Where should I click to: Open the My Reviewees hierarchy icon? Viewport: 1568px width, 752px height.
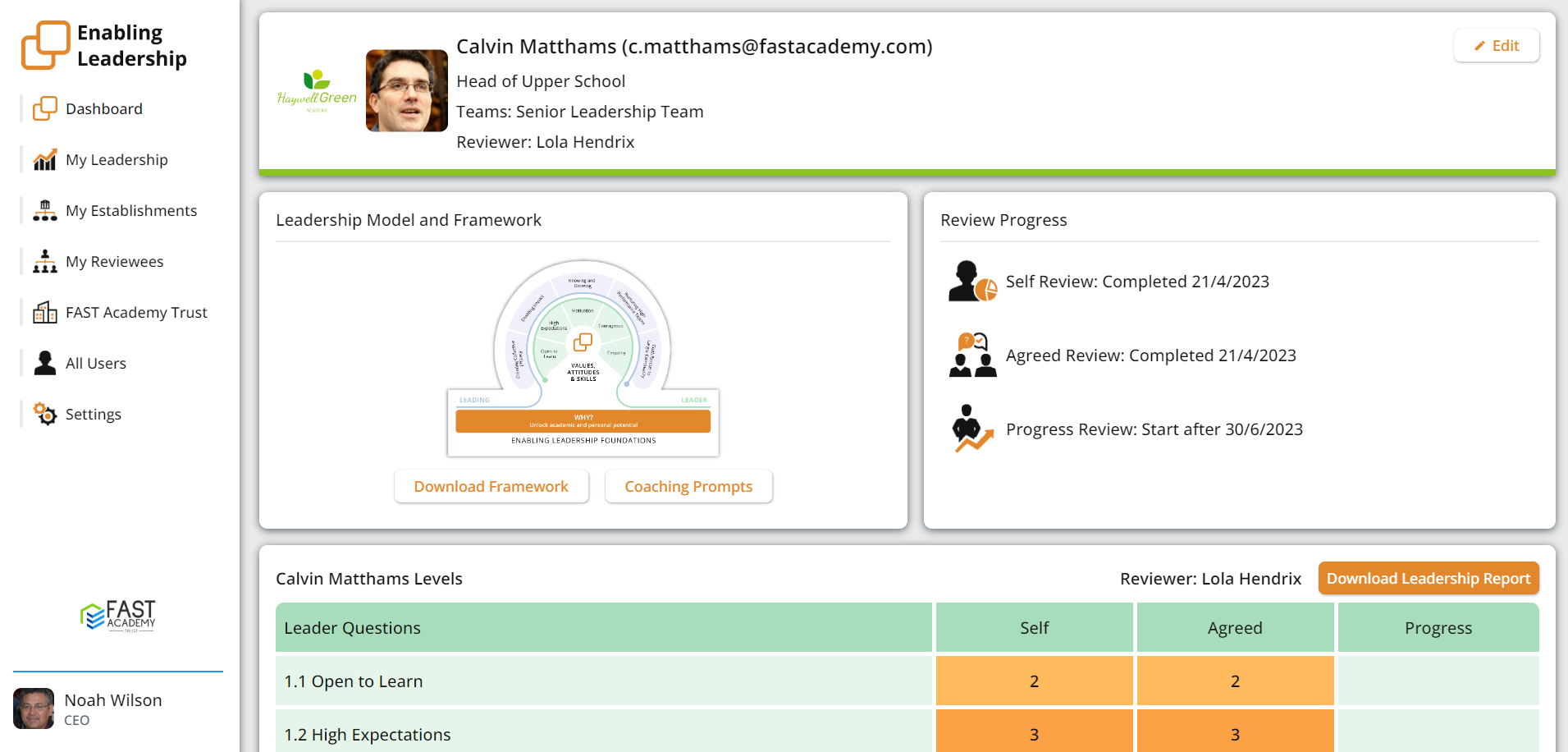click(44, 262)
